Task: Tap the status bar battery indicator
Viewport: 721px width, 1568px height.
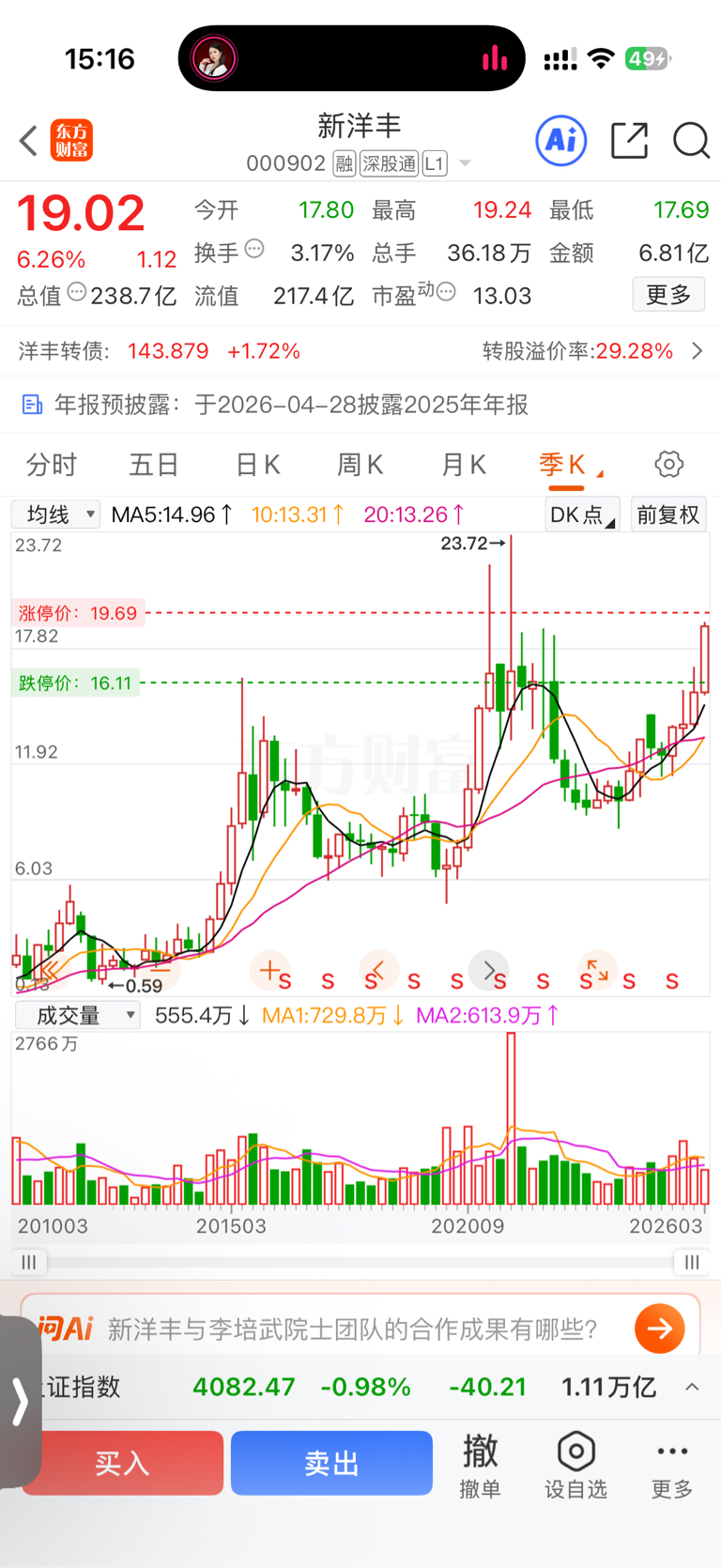Action: pos(648,59)
